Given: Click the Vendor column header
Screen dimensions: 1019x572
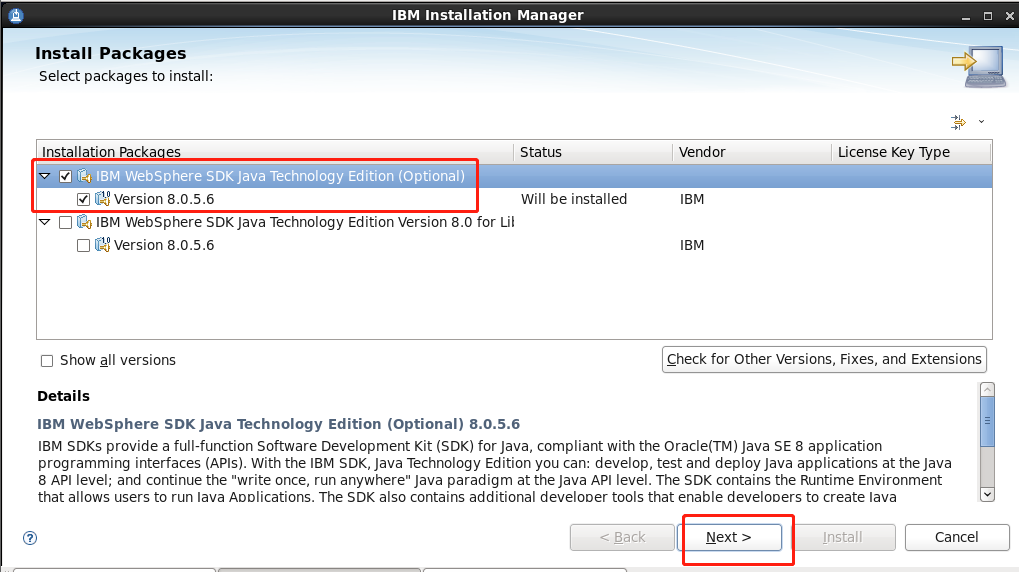Looking at the screenshot, I should (x=750, y=152).
